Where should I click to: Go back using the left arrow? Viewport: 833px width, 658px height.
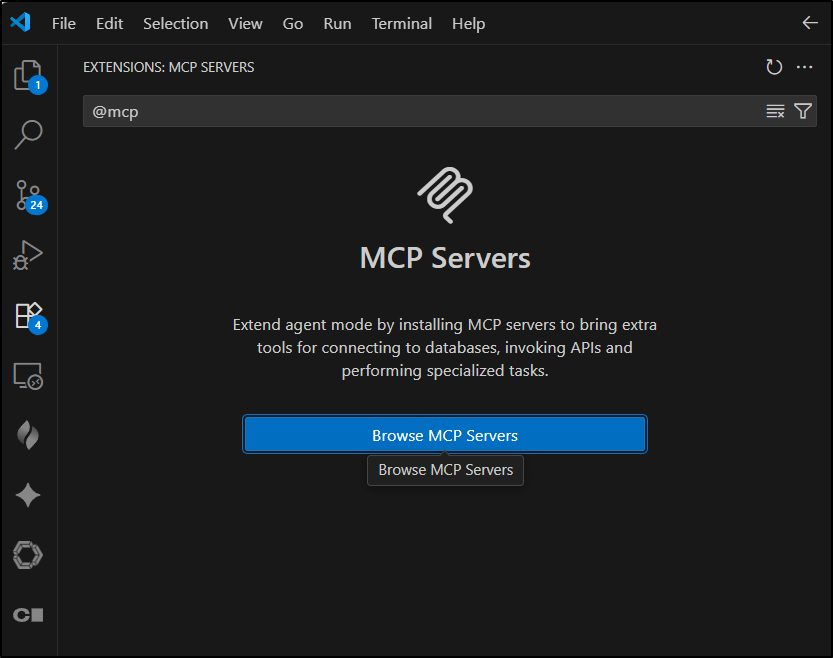click(x=810, y=23)
